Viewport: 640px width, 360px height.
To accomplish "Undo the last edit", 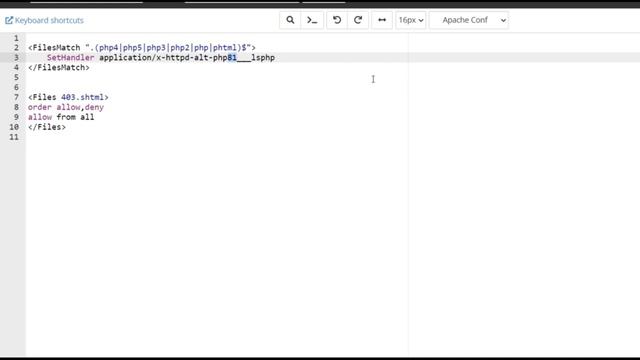I will pyautogui.click(x=337, y=20).
